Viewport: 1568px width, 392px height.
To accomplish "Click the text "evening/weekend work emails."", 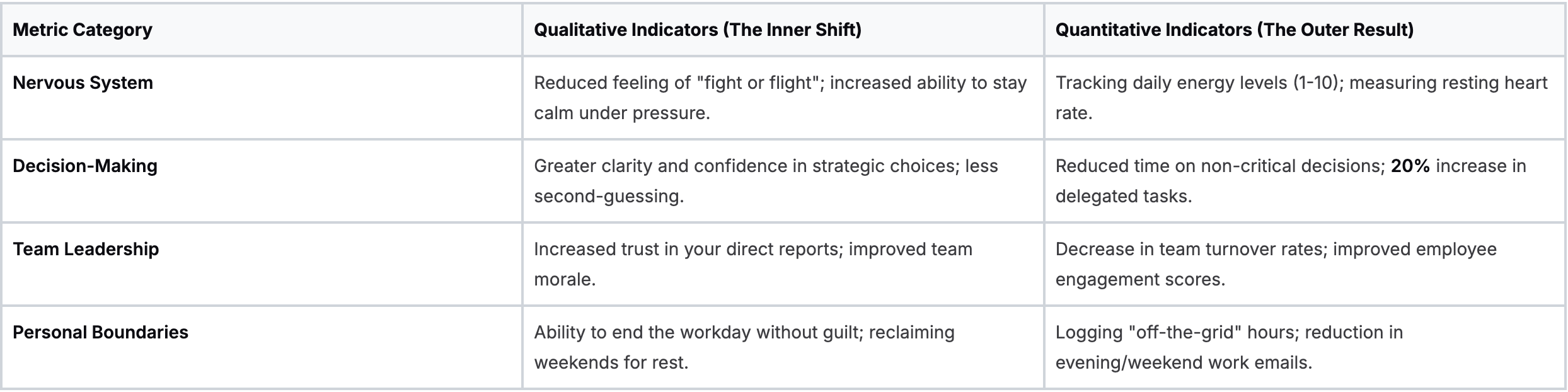I will pyautogui.click(x=1184, y=363).
